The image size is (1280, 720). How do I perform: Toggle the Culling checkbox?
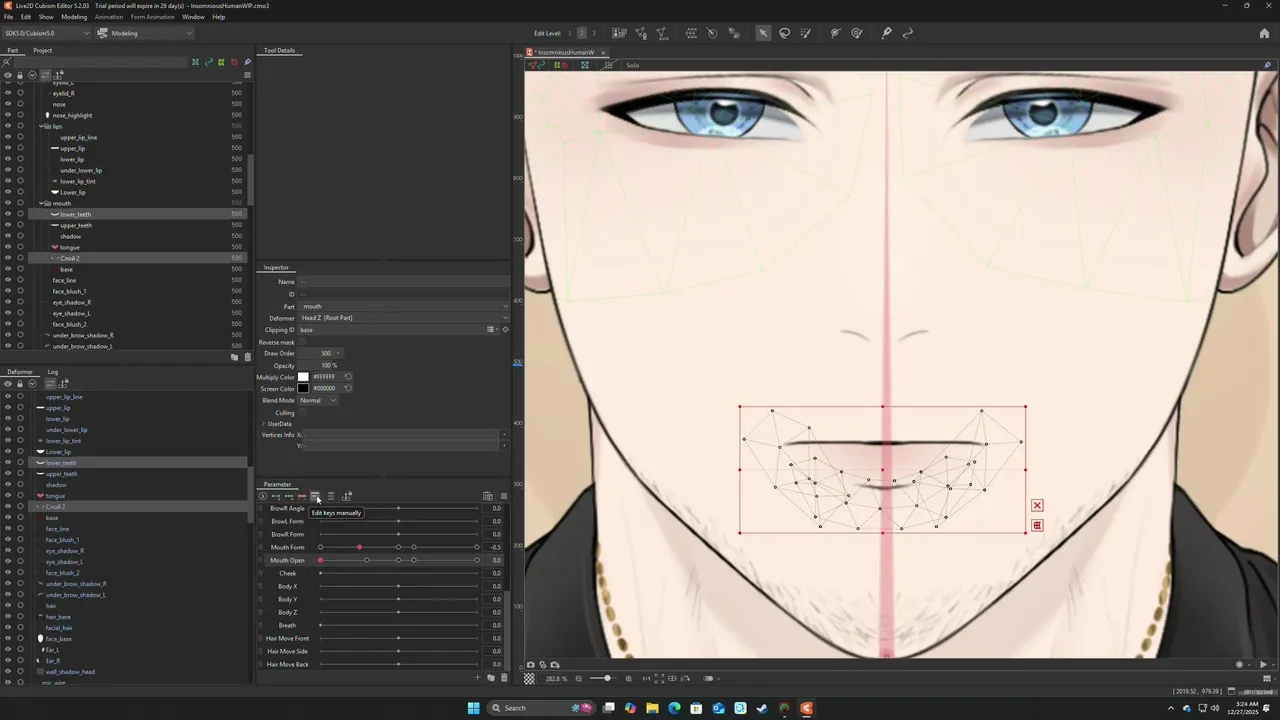(x=303, y=412)
